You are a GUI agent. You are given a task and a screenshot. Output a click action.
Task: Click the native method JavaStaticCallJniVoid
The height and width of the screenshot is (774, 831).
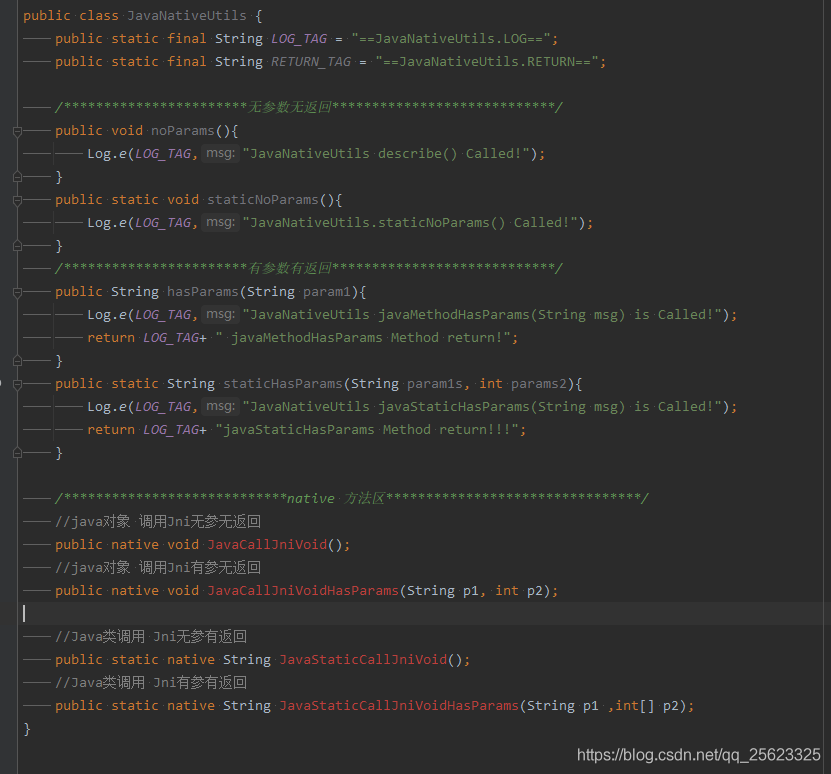(363, 659)
